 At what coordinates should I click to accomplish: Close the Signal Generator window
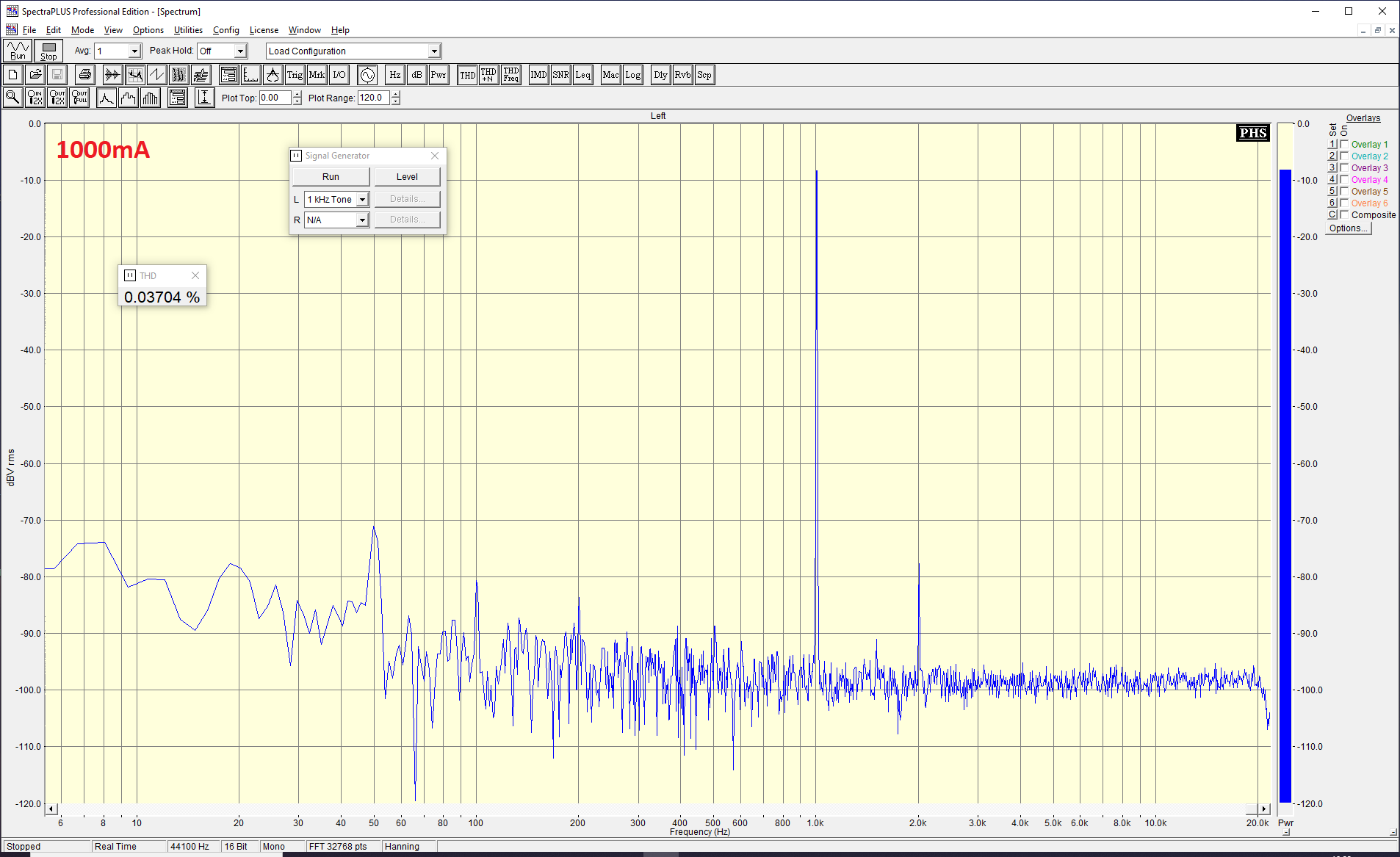pyautogui.click(x=435, y=156)
